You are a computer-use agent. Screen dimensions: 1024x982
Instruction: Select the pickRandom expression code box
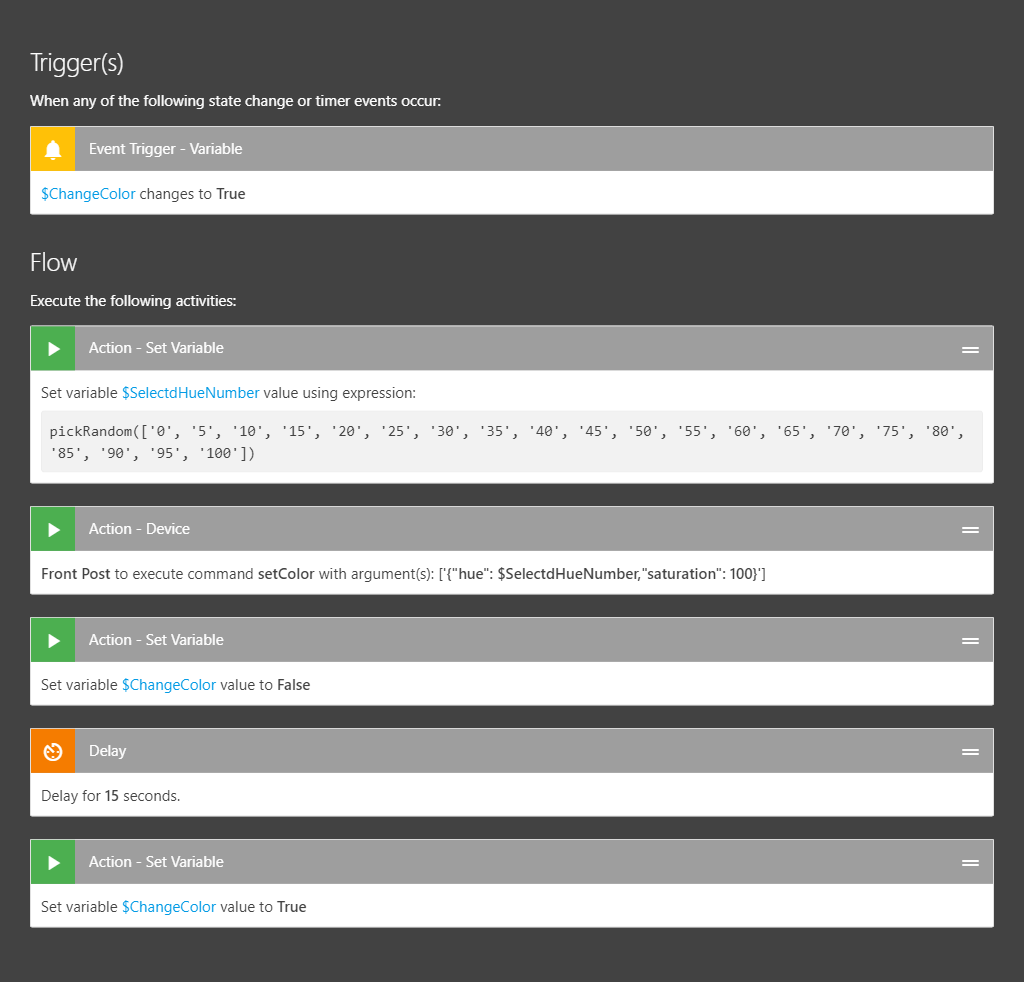pos(512,441)
